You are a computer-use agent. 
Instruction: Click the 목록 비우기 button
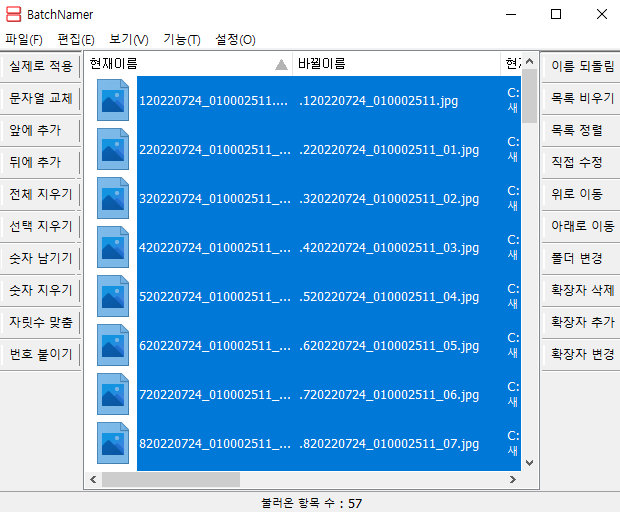[x=582, y=98]
